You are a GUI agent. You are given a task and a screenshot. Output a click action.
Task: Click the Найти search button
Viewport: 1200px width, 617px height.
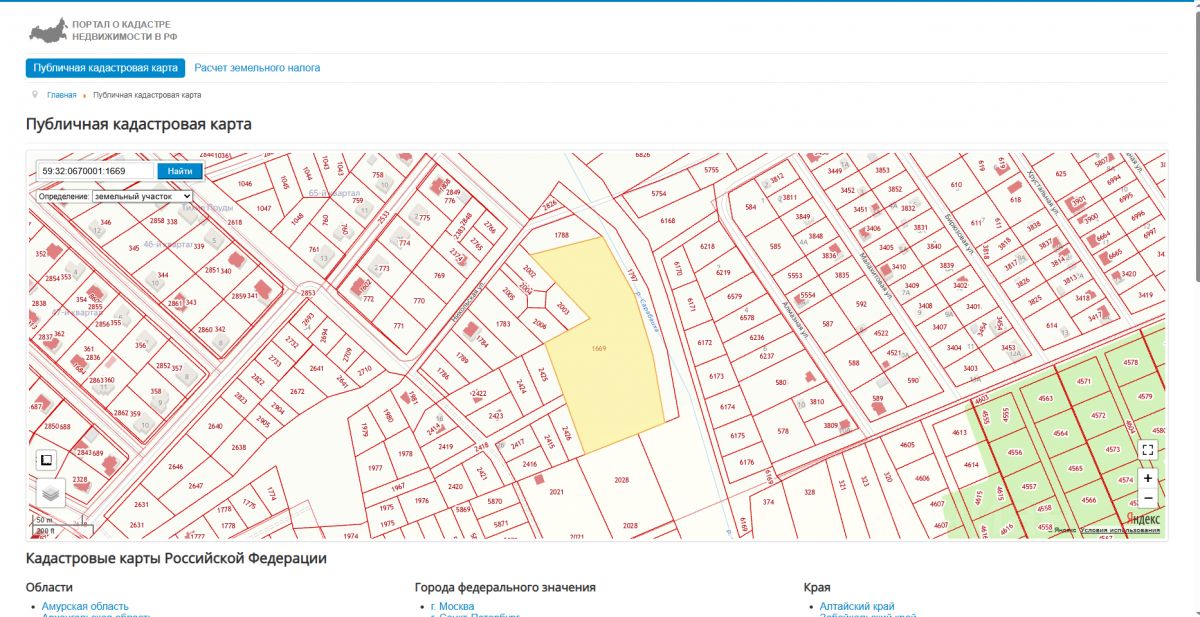(180, 171)
